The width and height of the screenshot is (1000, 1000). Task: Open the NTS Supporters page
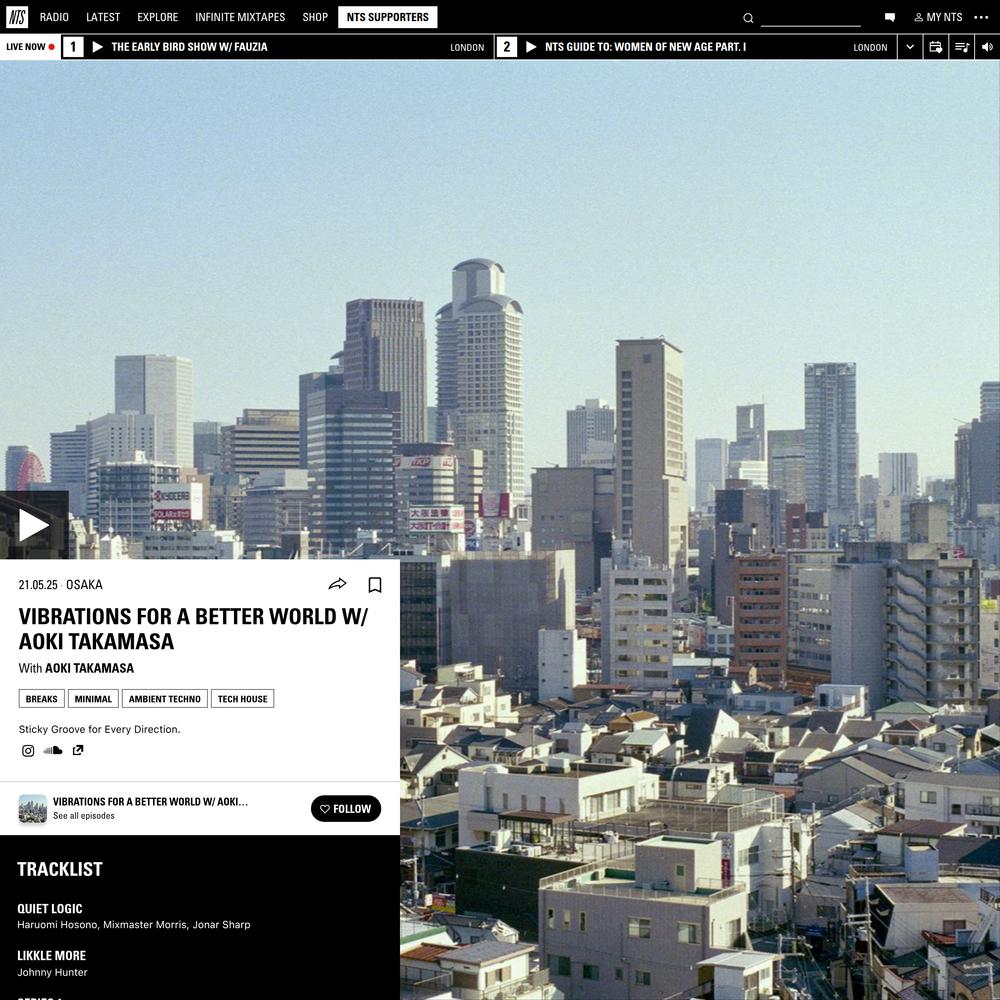coord(388,17)
